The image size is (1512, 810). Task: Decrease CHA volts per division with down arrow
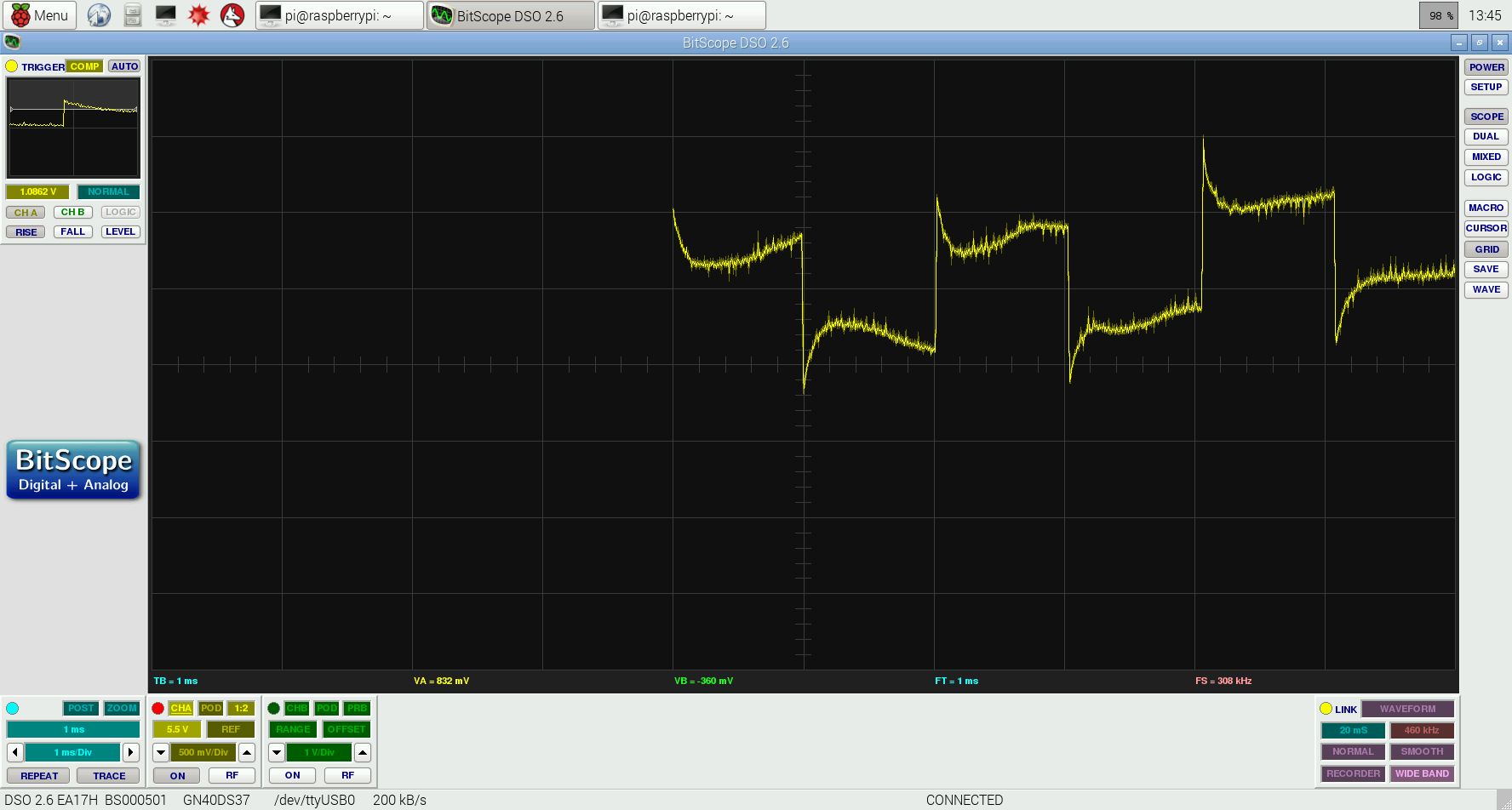160,752
